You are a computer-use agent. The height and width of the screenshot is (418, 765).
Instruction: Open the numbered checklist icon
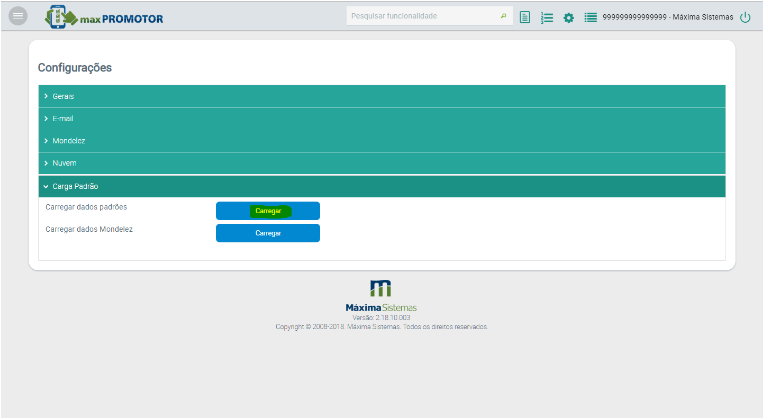[x=547, y=18]
